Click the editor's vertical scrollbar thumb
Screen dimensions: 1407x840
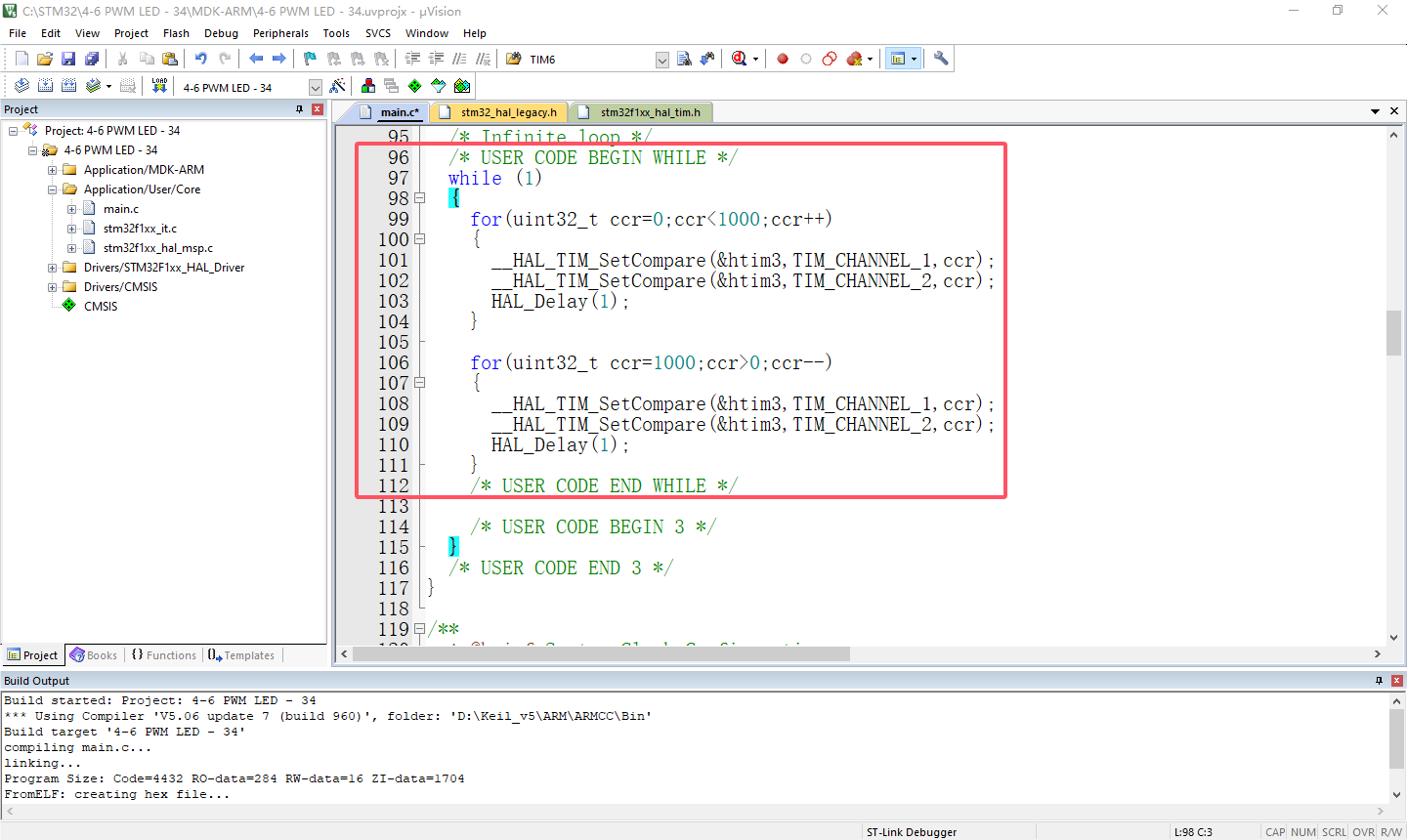click(x=1393, y=332)
